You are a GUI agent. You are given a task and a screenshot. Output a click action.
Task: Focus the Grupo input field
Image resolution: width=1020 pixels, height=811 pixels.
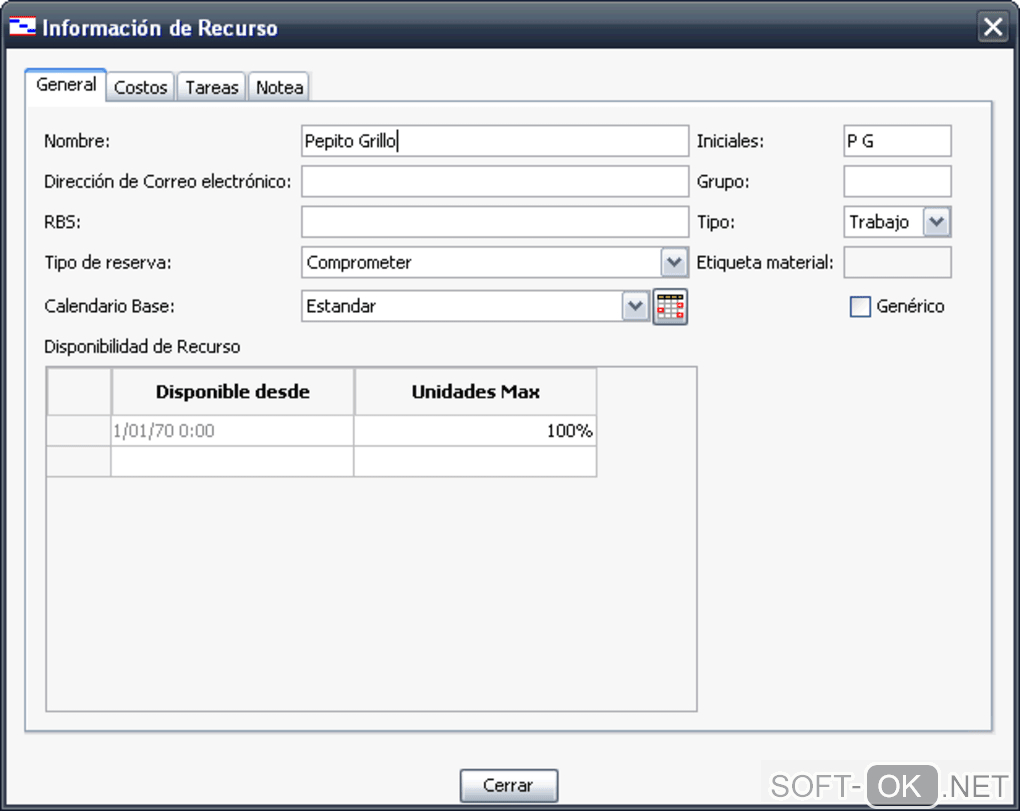(898, 181)
